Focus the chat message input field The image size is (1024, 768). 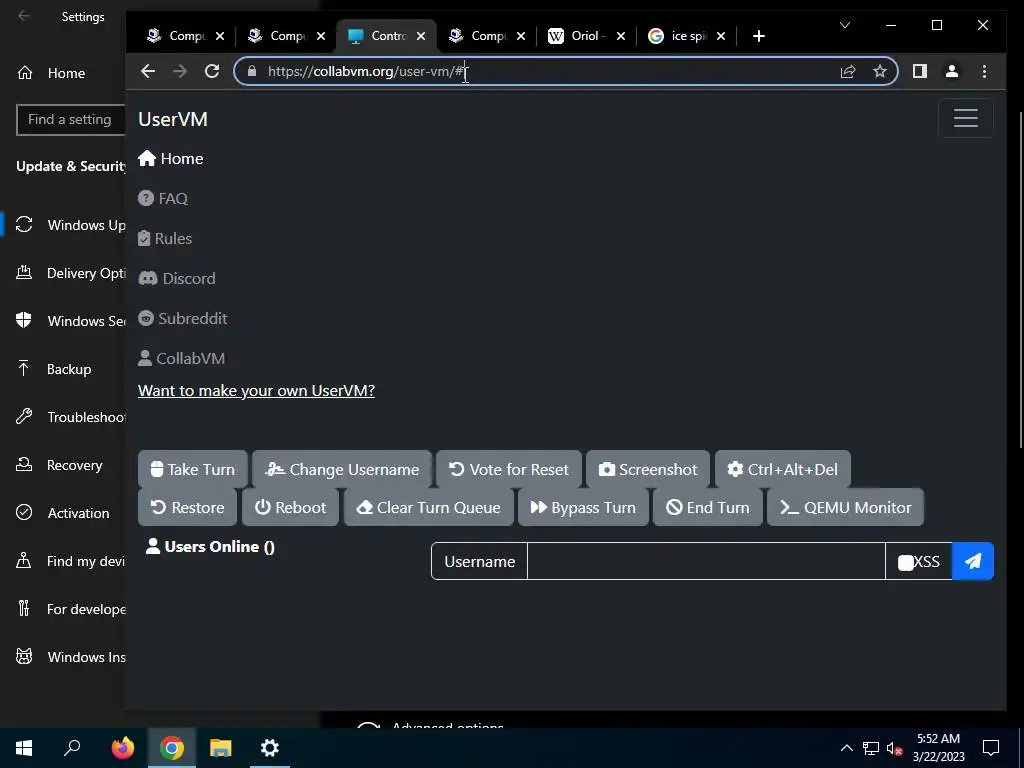pos(706,561)
